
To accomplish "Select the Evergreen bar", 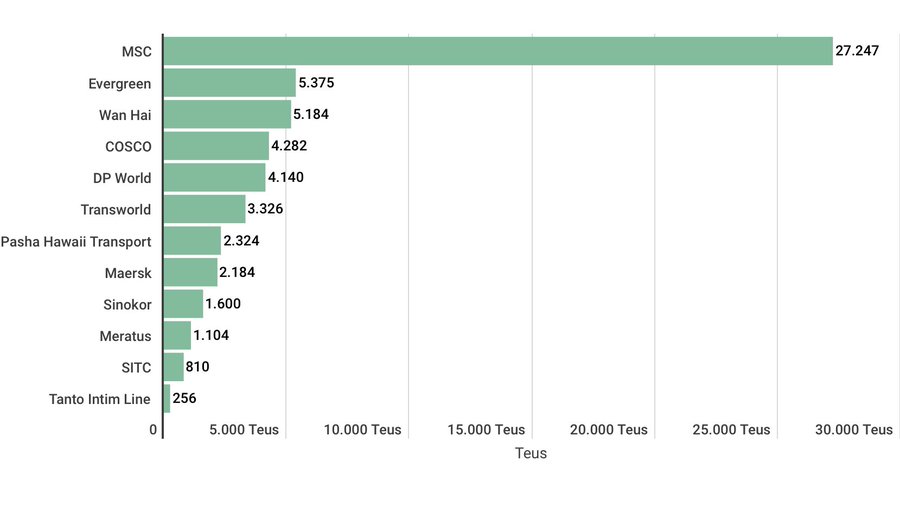I will [x=229, y=83].
